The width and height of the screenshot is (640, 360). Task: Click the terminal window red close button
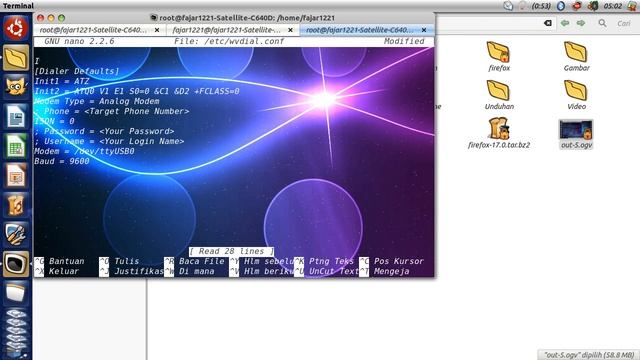tap(40, 18)
